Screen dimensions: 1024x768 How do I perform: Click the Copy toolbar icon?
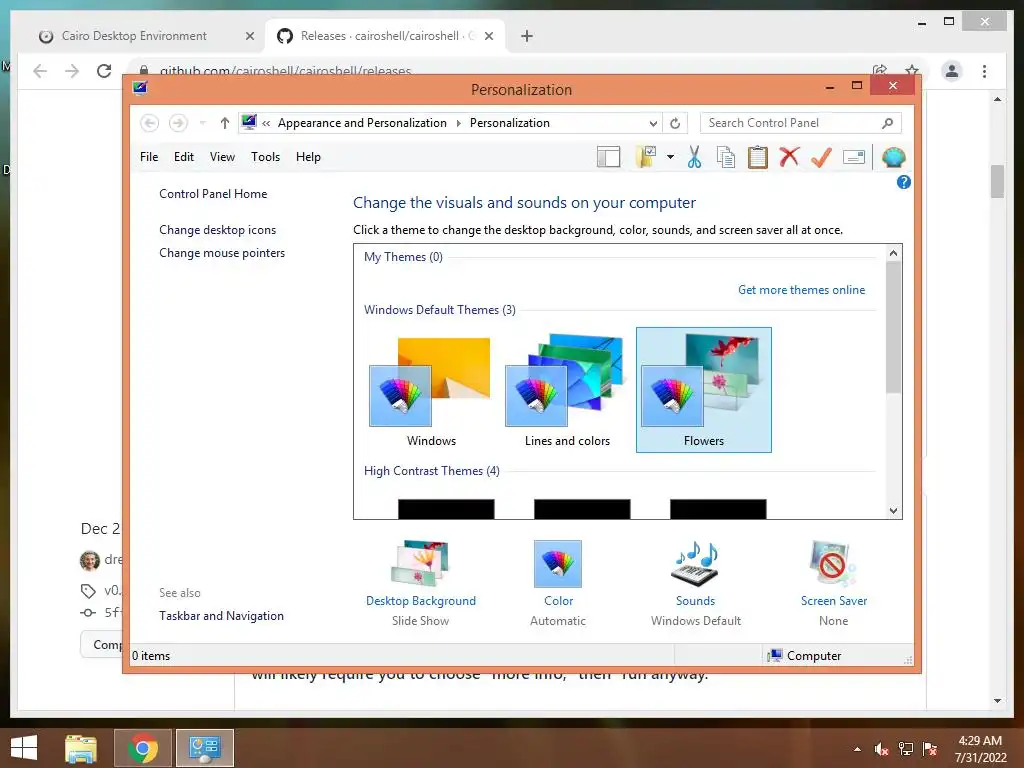726,157
